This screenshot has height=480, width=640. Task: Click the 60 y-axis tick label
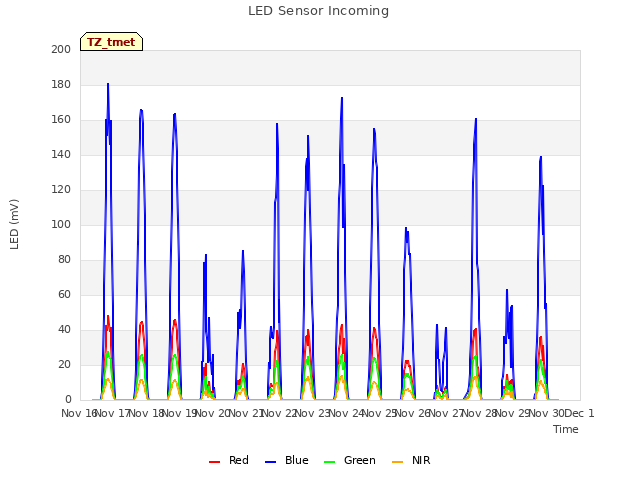[x=64, y=294]
